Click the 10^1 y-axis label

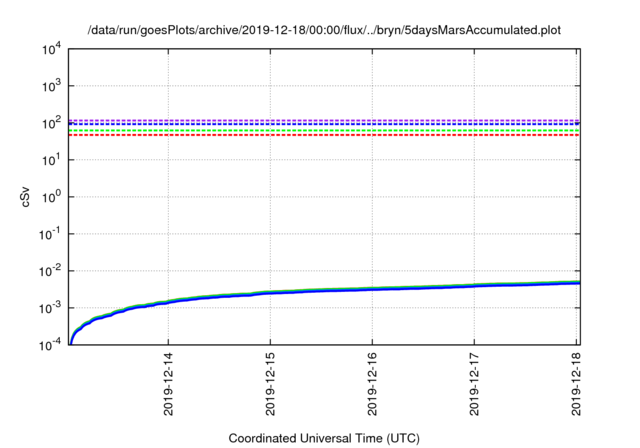click(x=52, y=160)
